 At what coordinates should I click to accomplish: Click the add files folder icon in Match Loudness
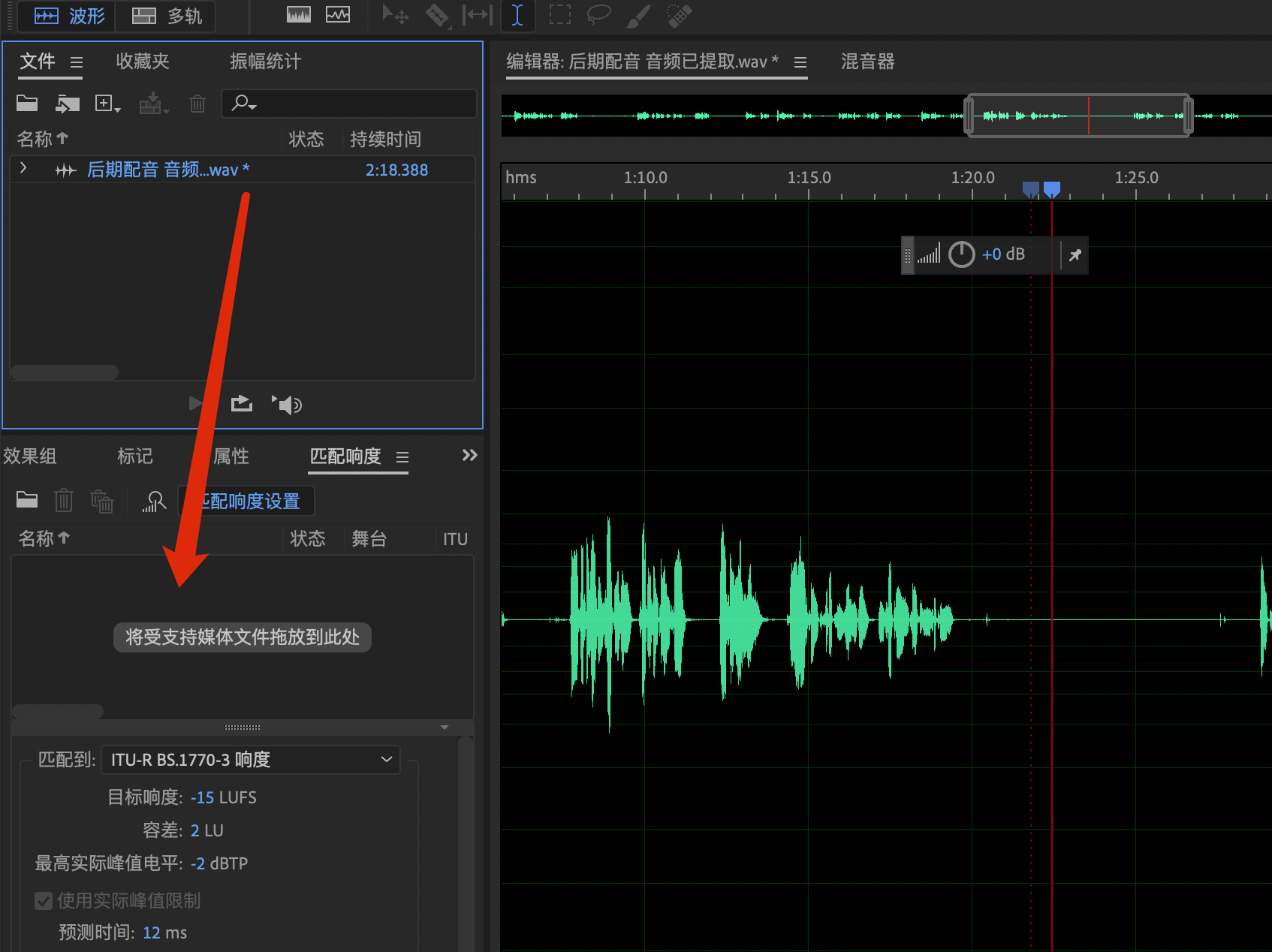pos(27,499)
